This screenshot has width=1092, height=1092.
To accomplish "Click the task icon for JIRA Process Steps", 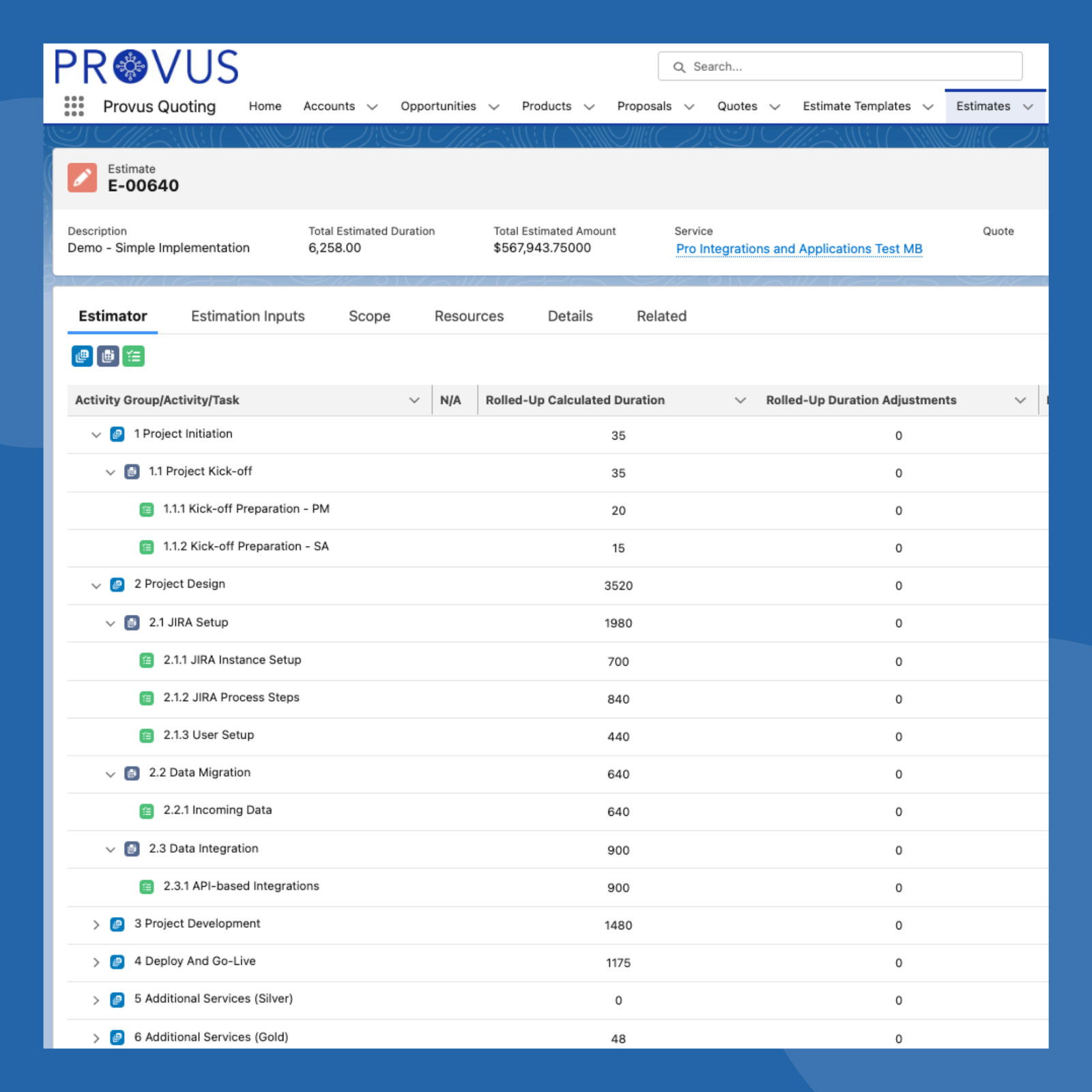I will tap(146, 698).
